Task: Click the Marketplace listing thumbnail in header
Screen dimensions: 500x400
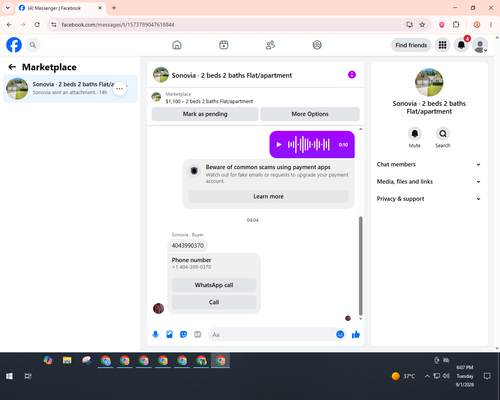Action: tap(156, 97)
